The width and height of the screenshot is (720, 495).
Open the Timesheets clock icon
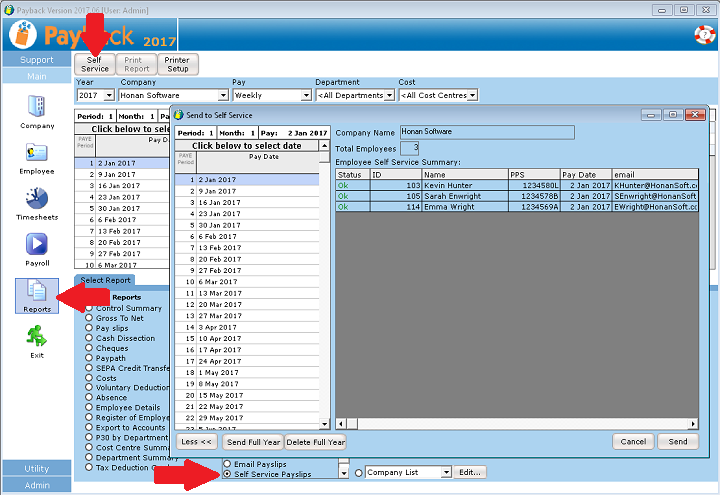(x=37, y=199)
